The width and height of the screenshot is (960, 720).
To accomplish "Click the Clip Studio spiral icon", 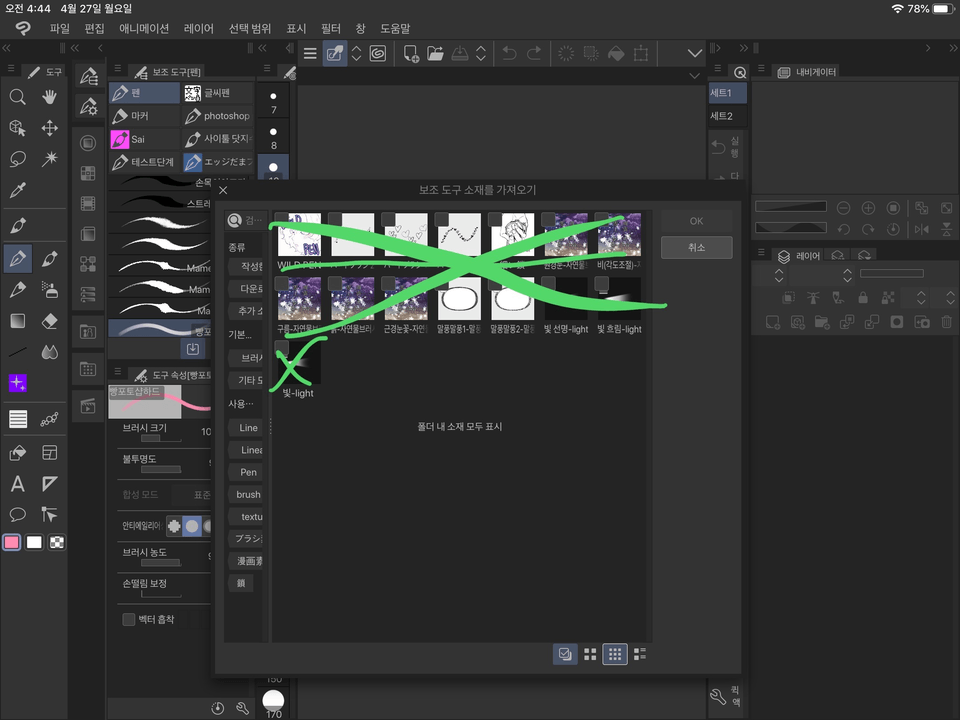I will click(x=378, y=54).
